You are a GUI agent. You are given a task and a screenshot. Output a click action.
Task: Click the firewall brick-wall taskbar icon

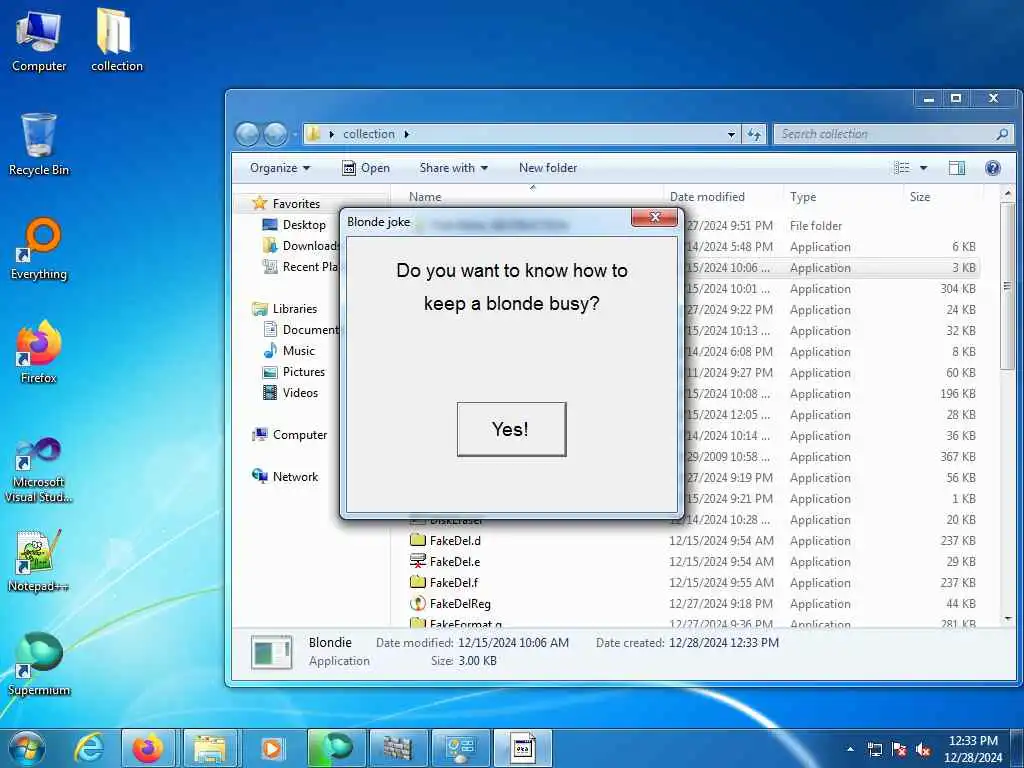(x=398, y=748)
